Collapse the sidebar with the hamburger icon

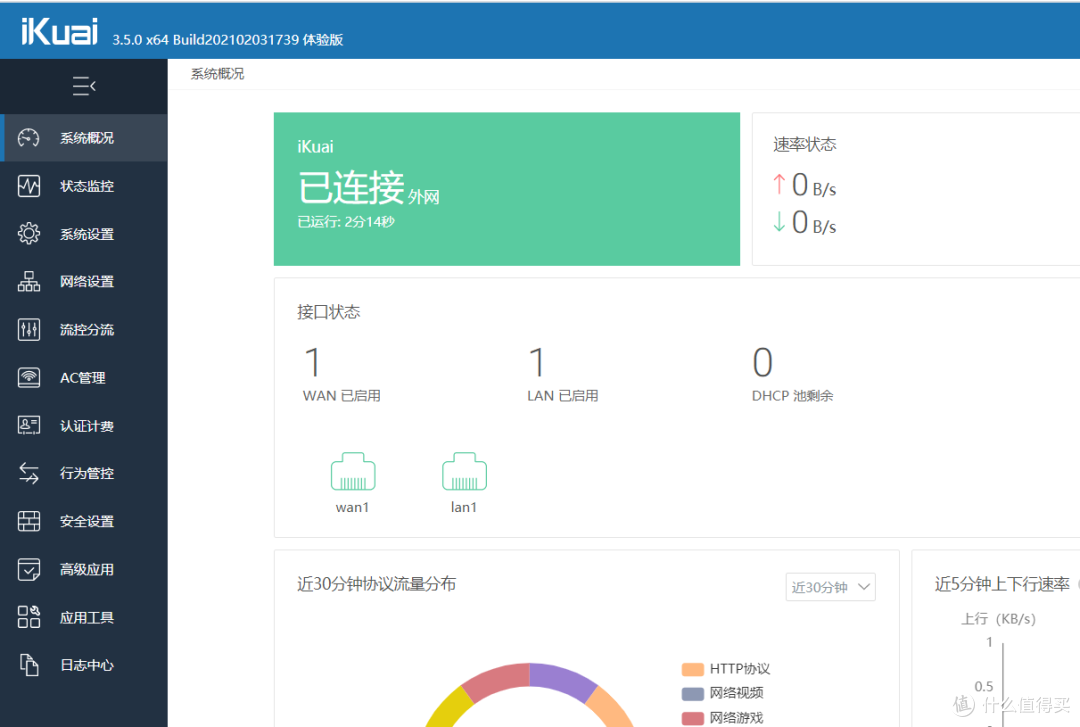tap(84, 86)
